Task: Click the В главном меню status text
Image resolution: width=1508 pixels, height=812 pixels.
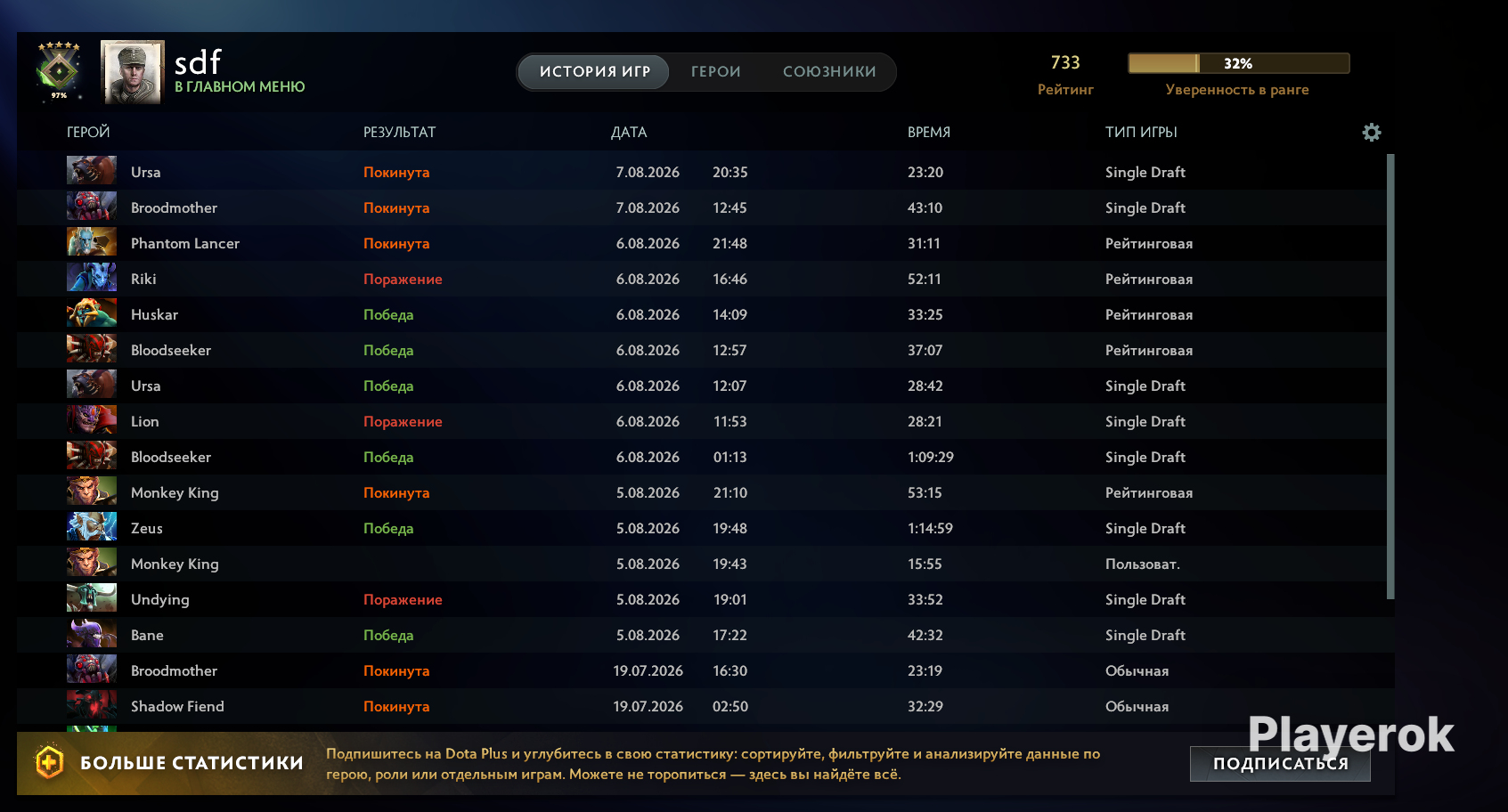Action: [x=240, y=86]
